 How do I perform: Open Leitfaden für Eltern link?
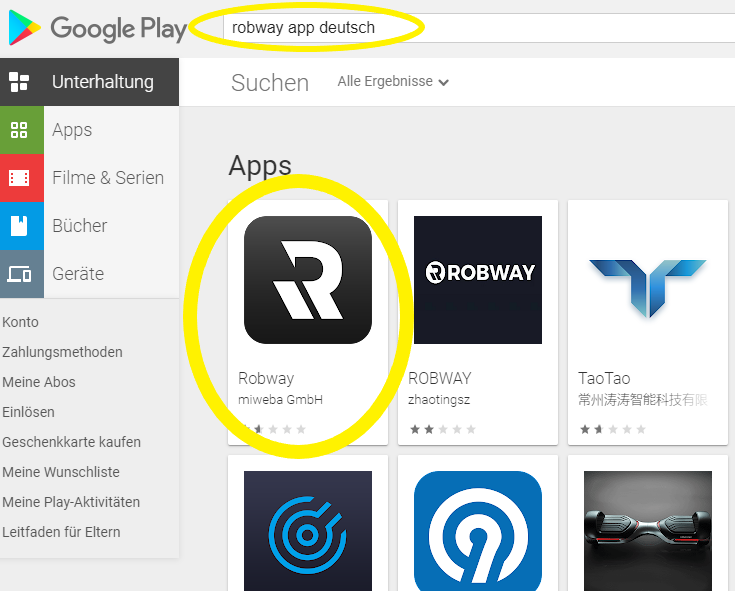pyautogui.click(x=61, y=532)
